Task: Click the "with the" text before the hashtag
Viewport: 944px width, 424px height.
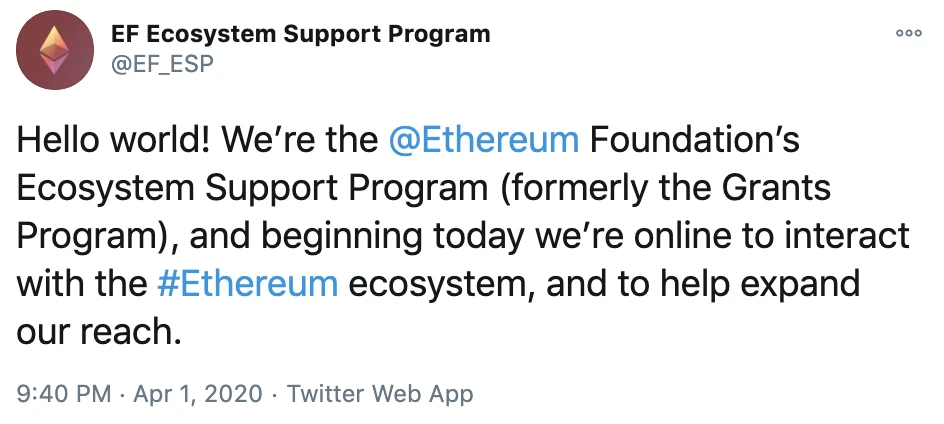Action: [81, 284]
